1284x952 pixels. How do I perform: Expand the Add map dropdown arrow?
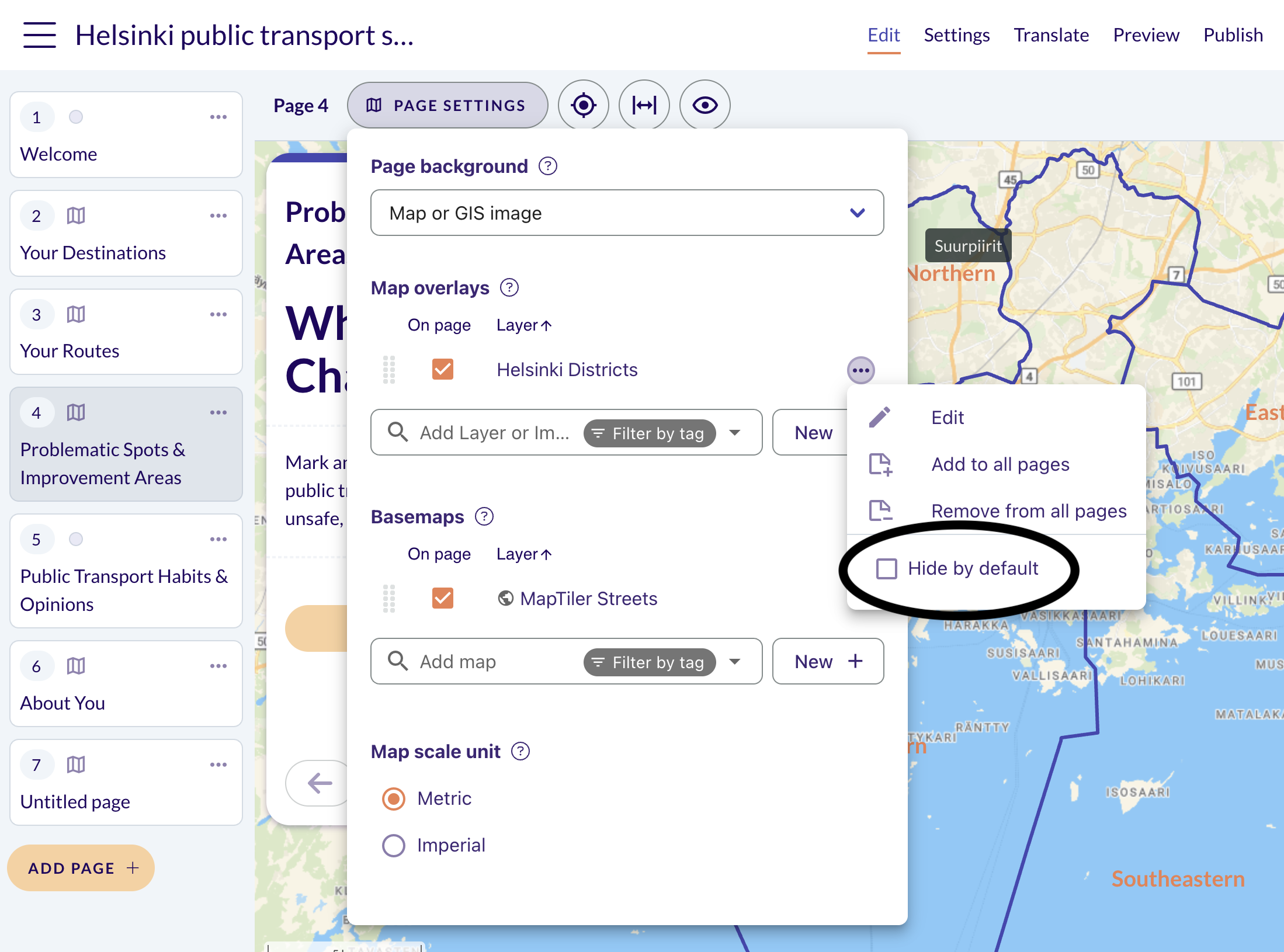735,662
